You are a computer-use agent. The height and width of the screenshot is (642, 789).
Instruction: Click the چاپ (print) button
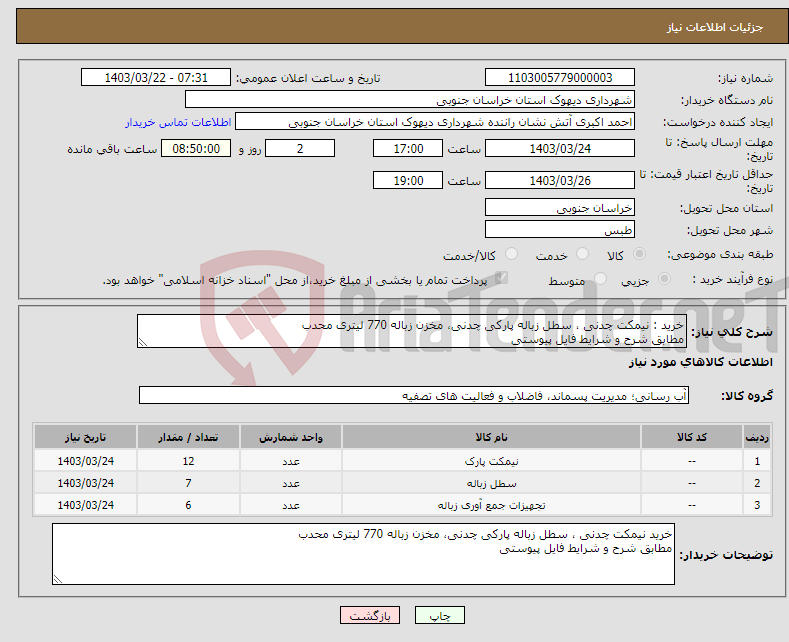[439, 615]
